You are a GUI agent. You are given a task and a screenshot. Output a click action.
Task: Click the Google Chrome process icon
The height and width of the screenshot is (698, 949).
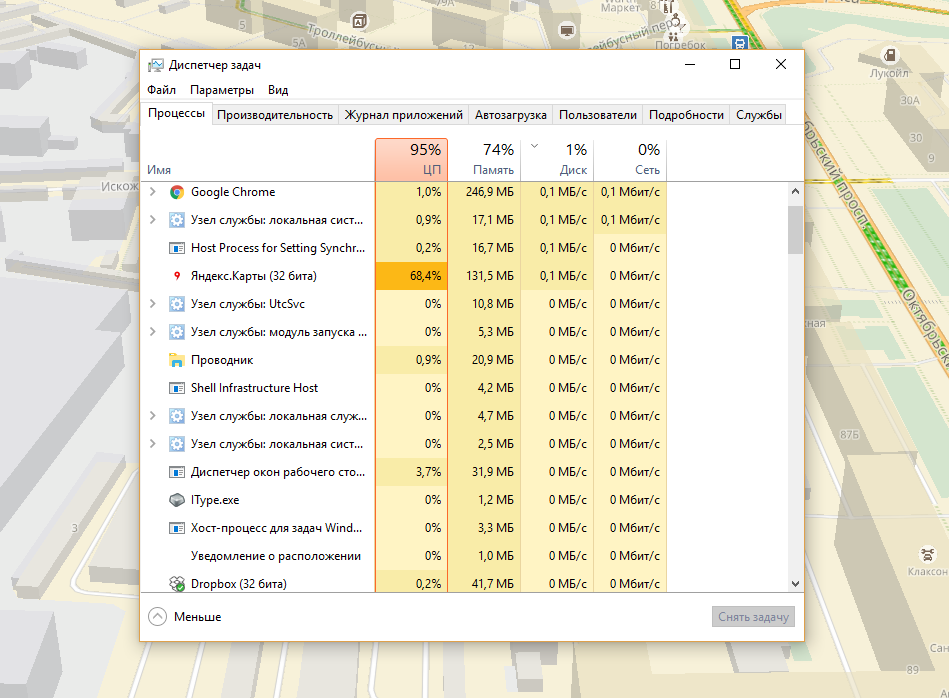[176, 192]
